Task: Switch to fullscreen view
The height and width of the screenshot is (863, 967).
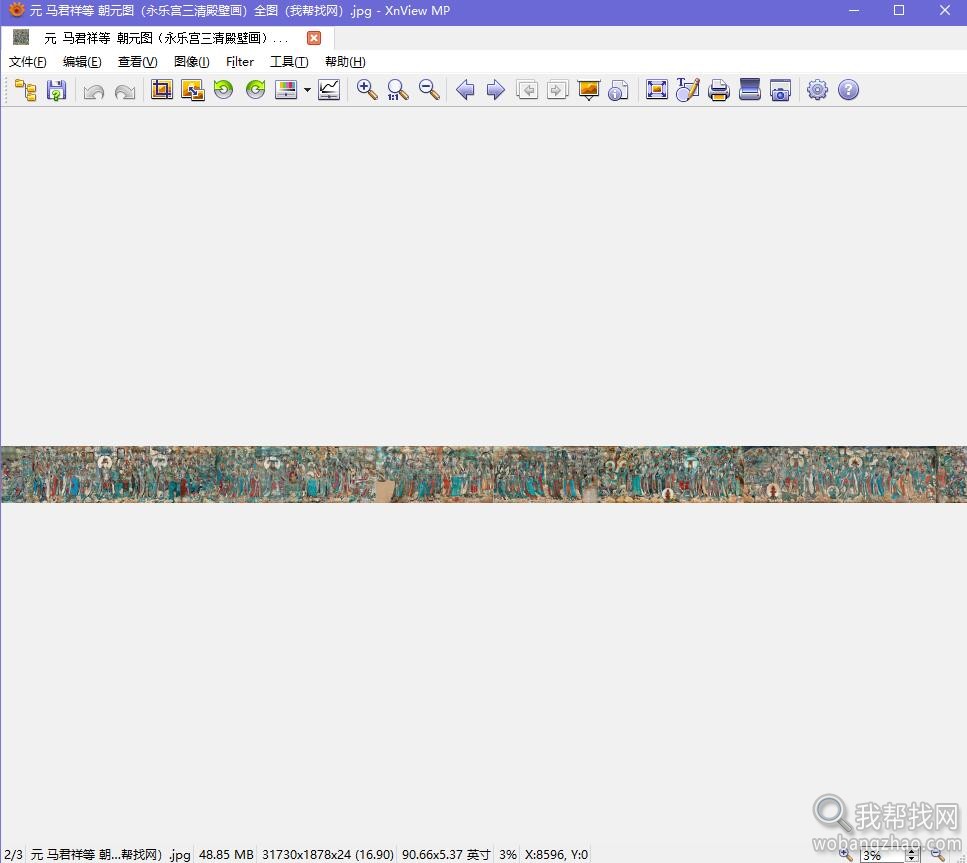Action: pos(657,90)
